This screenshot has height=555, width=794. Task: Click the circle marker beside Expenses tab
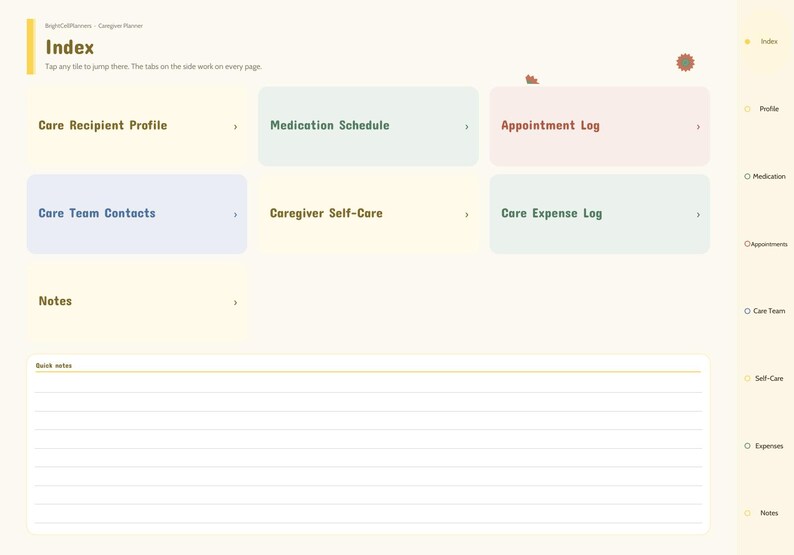[747, 446]
